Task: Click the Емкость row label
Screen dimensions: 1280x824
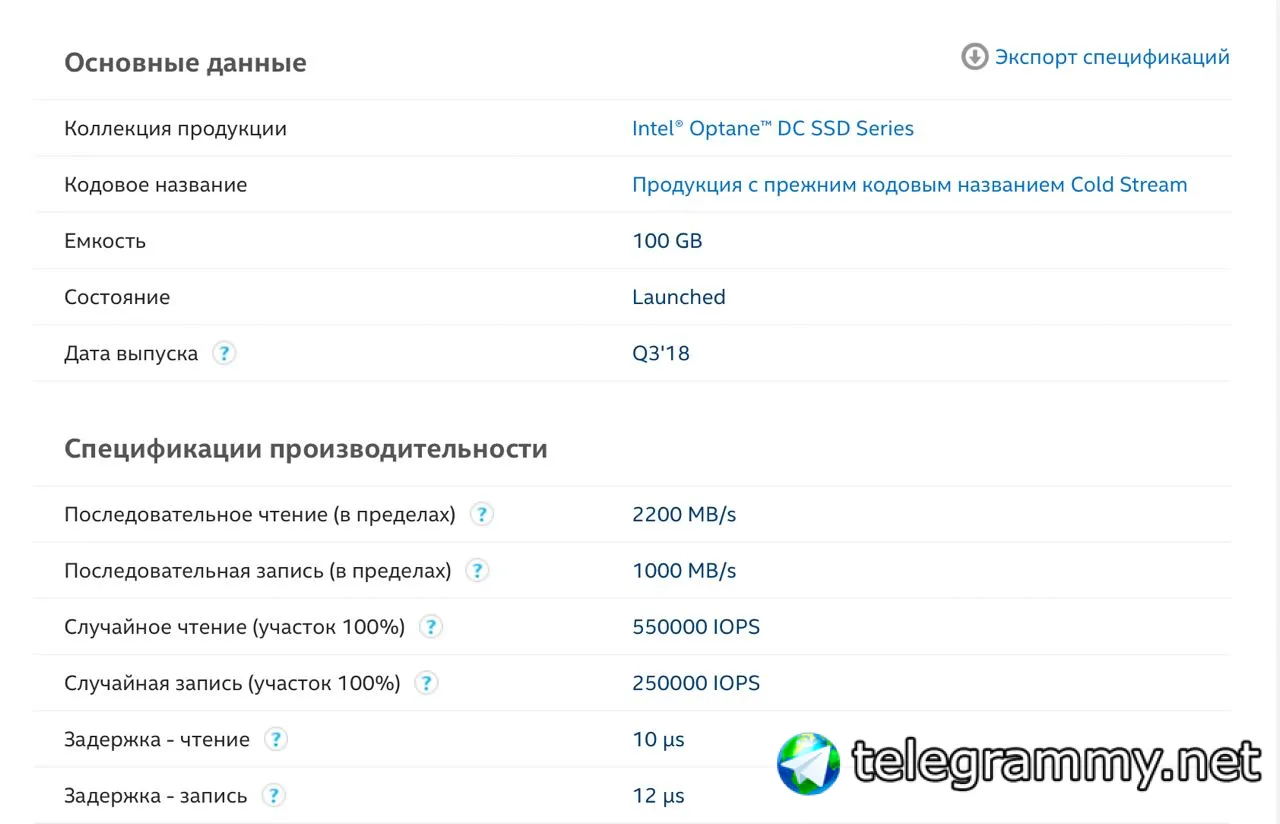Action: 105,241
